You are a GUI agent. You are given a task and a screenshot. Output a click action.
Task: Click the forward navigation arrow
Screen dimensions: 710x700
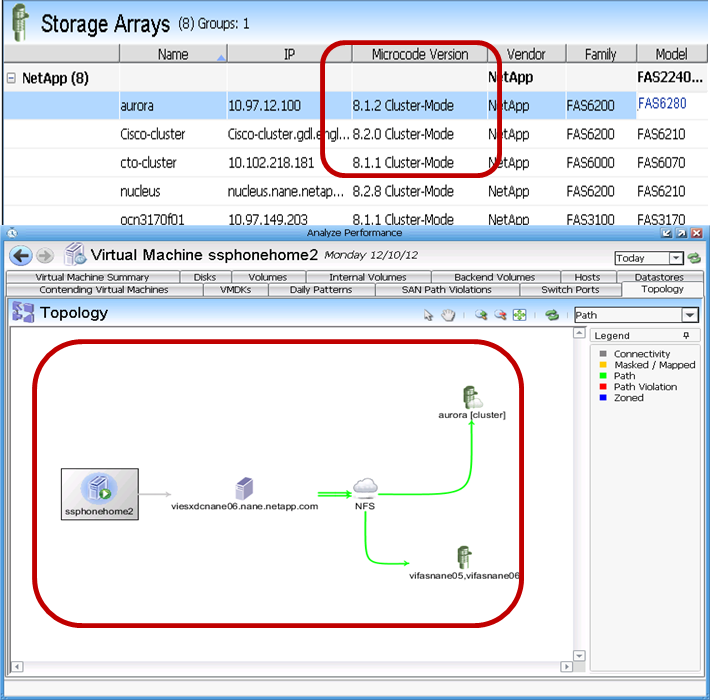click(44, 256)
